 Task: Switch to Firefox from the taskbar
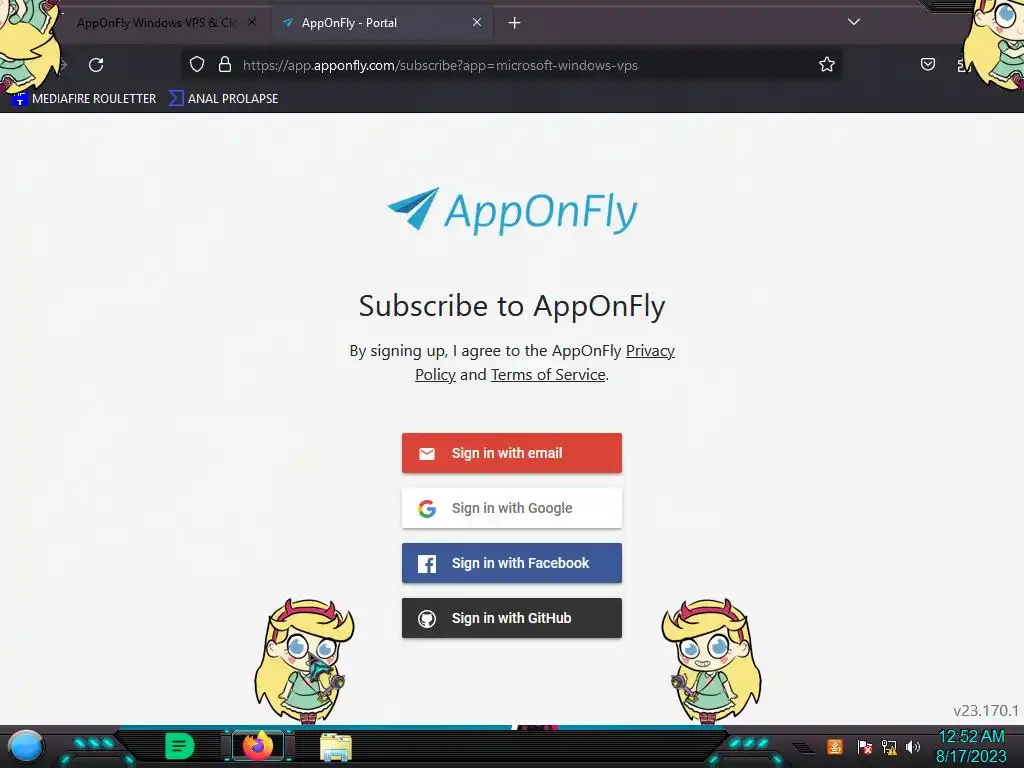click(258, 746)
